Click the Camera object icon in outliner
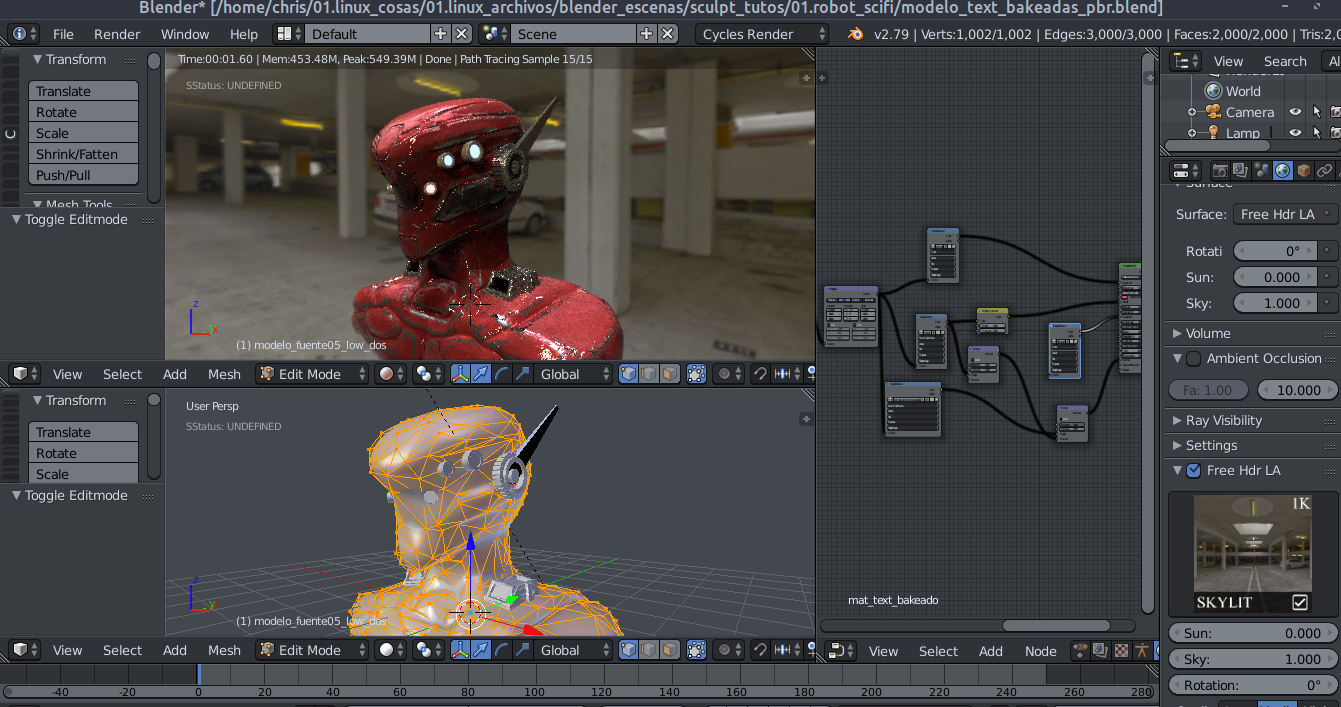1341x707 pixels. tap(1214, 112)
